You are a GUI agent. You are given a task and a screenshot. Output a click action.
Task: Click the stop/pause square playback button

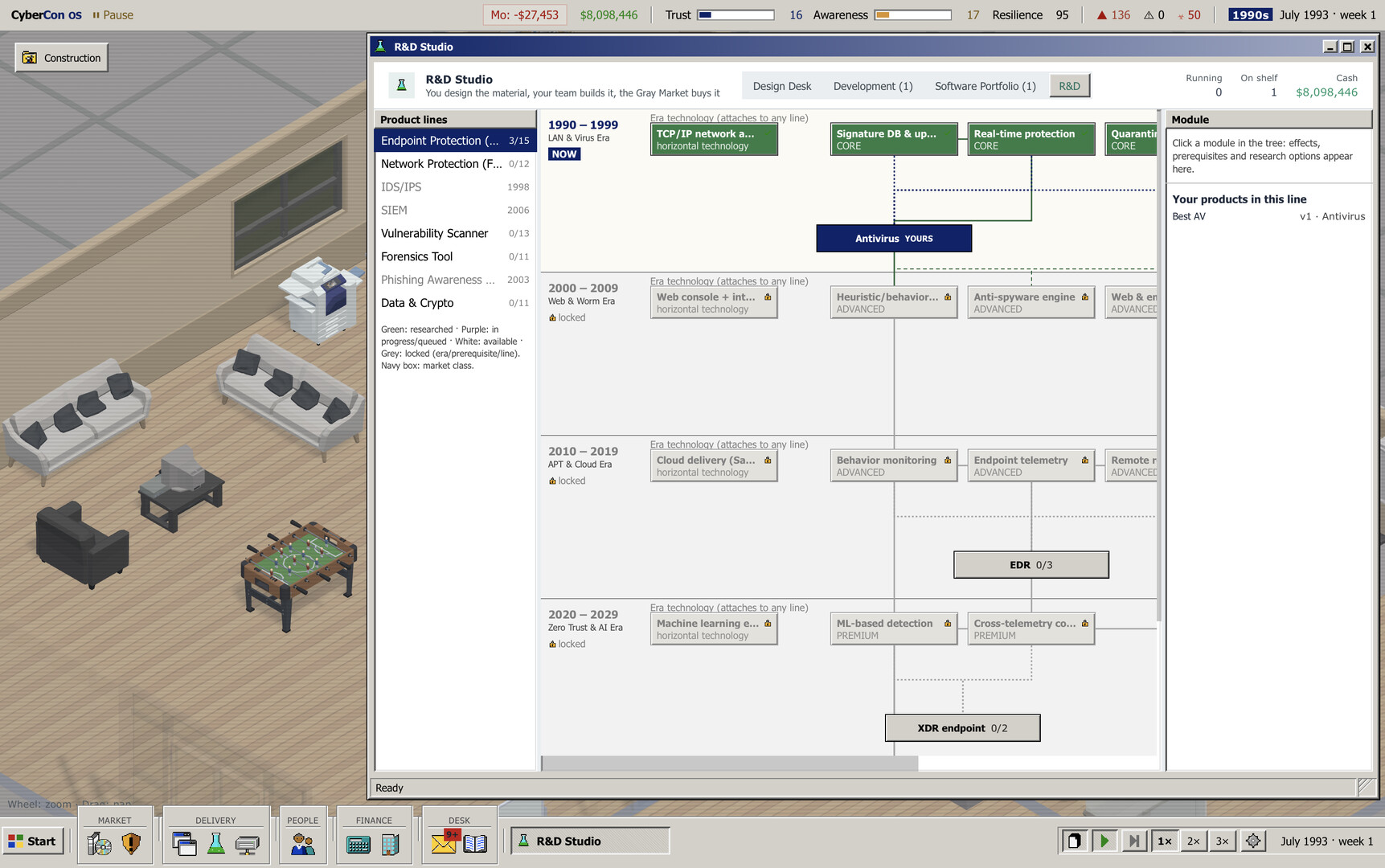[x=1074, y=841]
